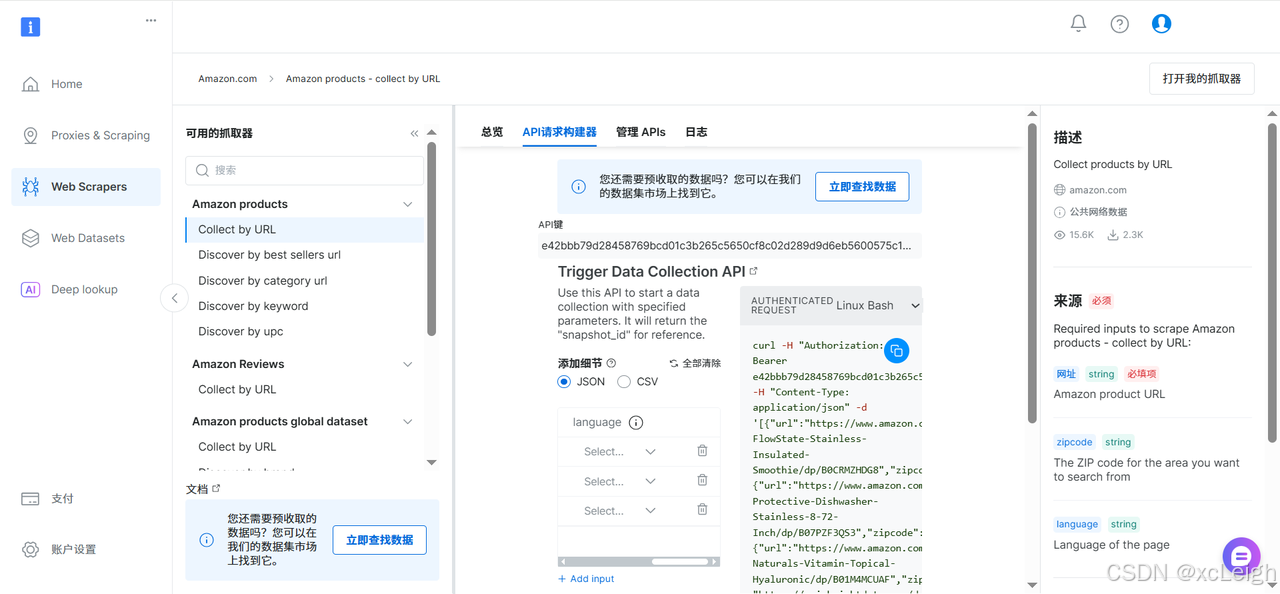Viewport: 1280px width, 594px height.
Task: Show help for 添加细节
Action: [x=611, y=363]
